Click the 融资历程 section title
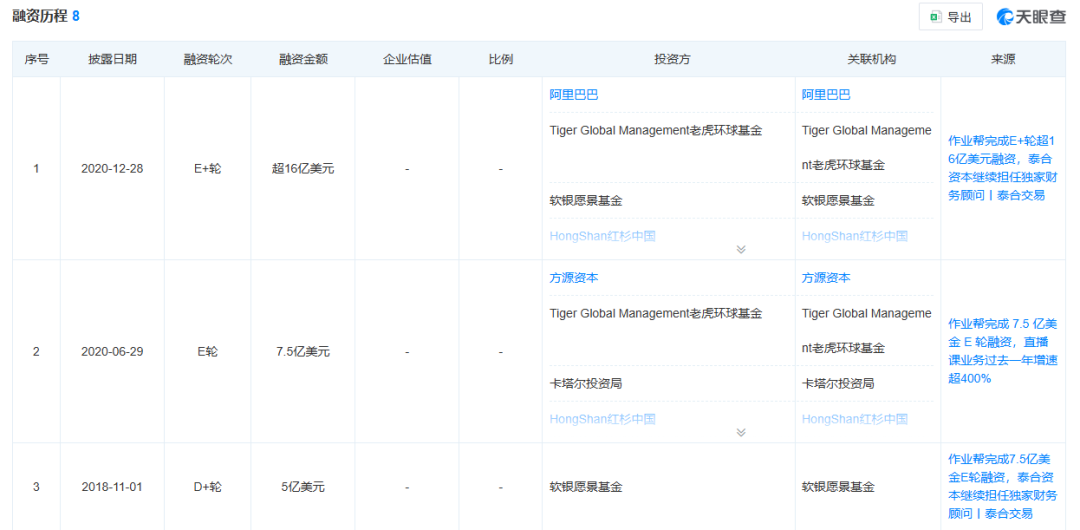The width and height of the screenshot is (1080, 530). click(40, 16)
